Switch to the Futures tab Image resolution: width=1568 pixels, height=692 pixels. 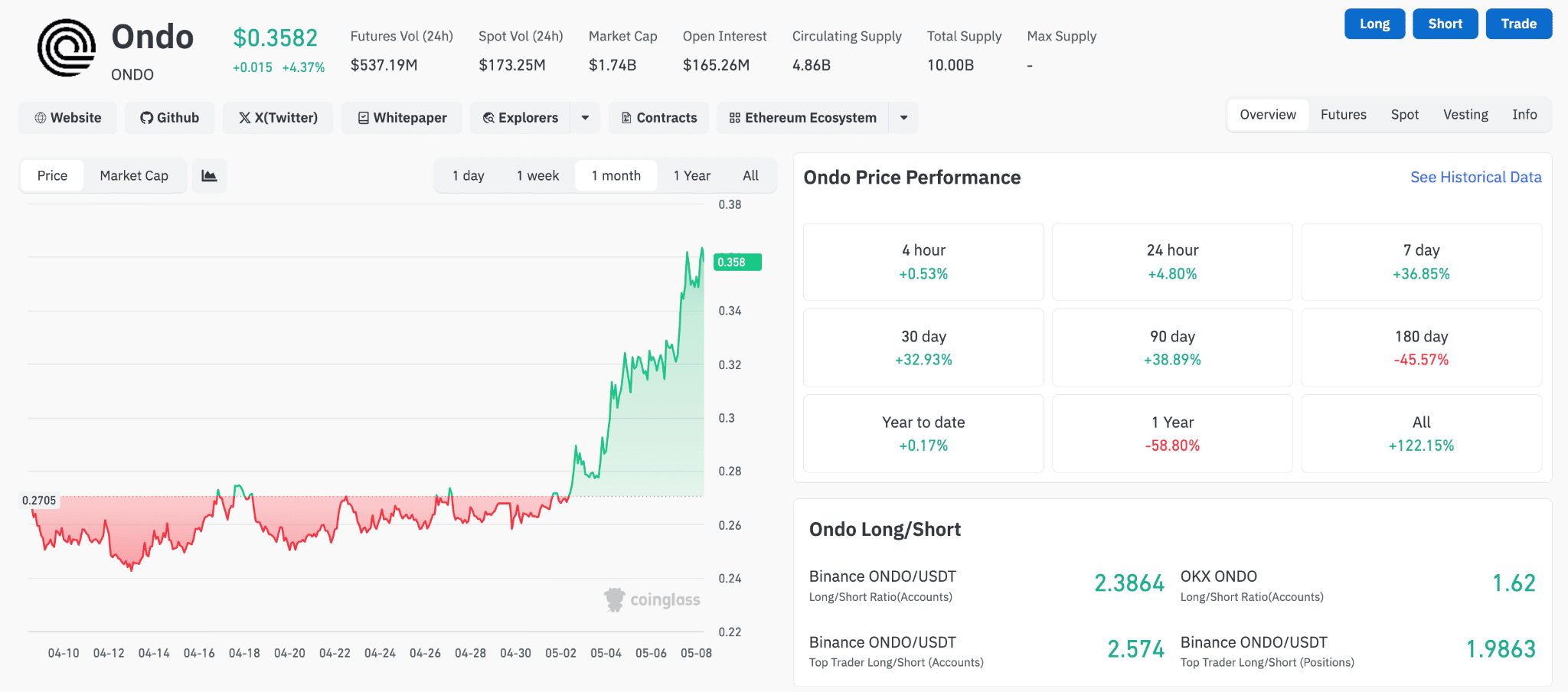tap(1344, 115)
